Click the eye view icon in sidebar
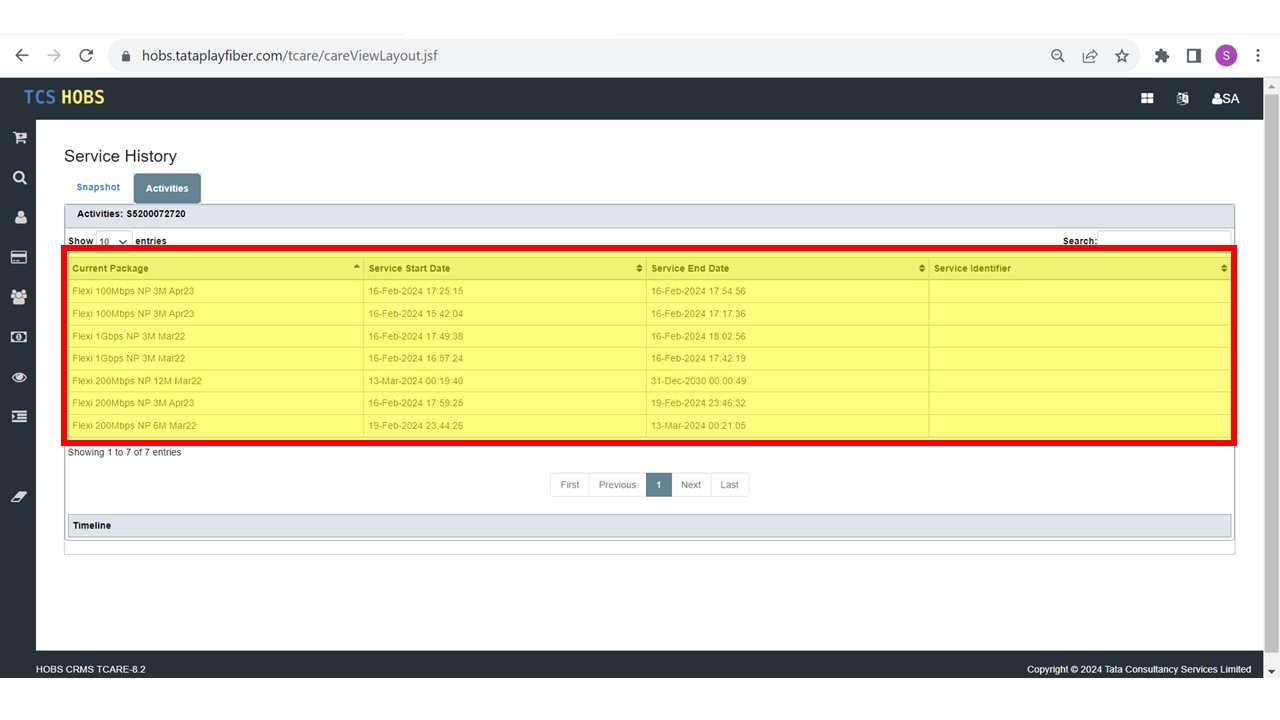This screenshot has height=720, width=1280. point(19,377)
